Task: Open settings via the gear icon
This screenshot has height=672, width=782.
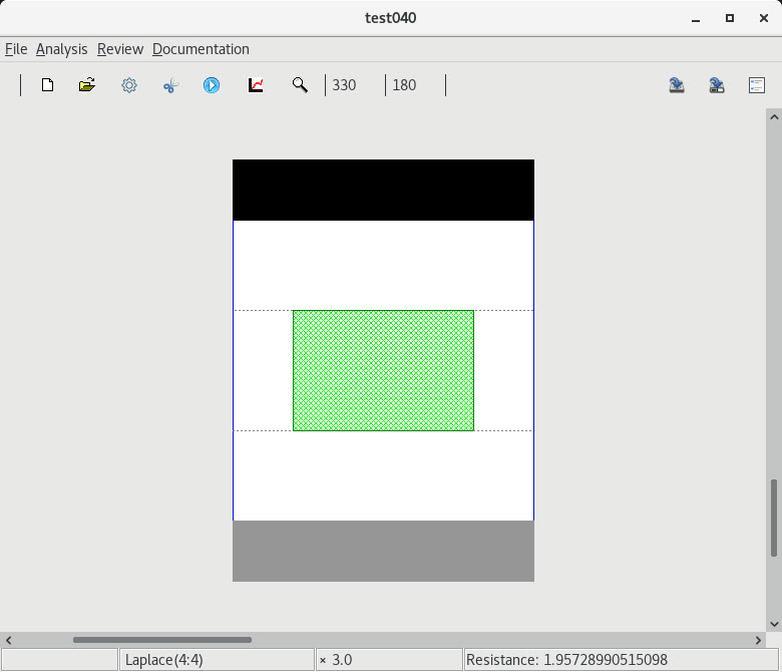Action: click(x=129, y=85)
